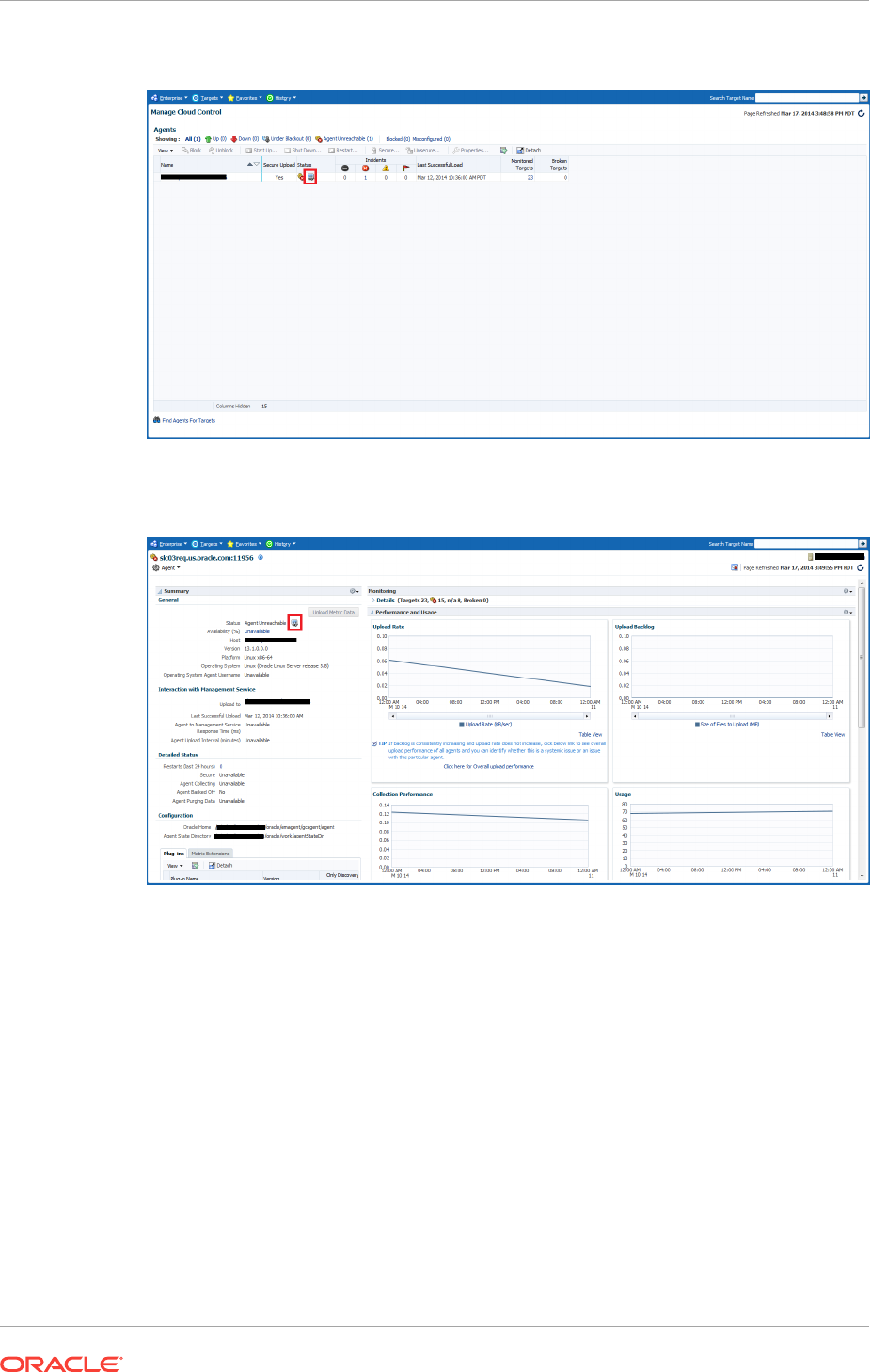Click Block button in Agents toolbar
Screen dimensions: 870x1372
pyautogui.click(x=192, y=151)
